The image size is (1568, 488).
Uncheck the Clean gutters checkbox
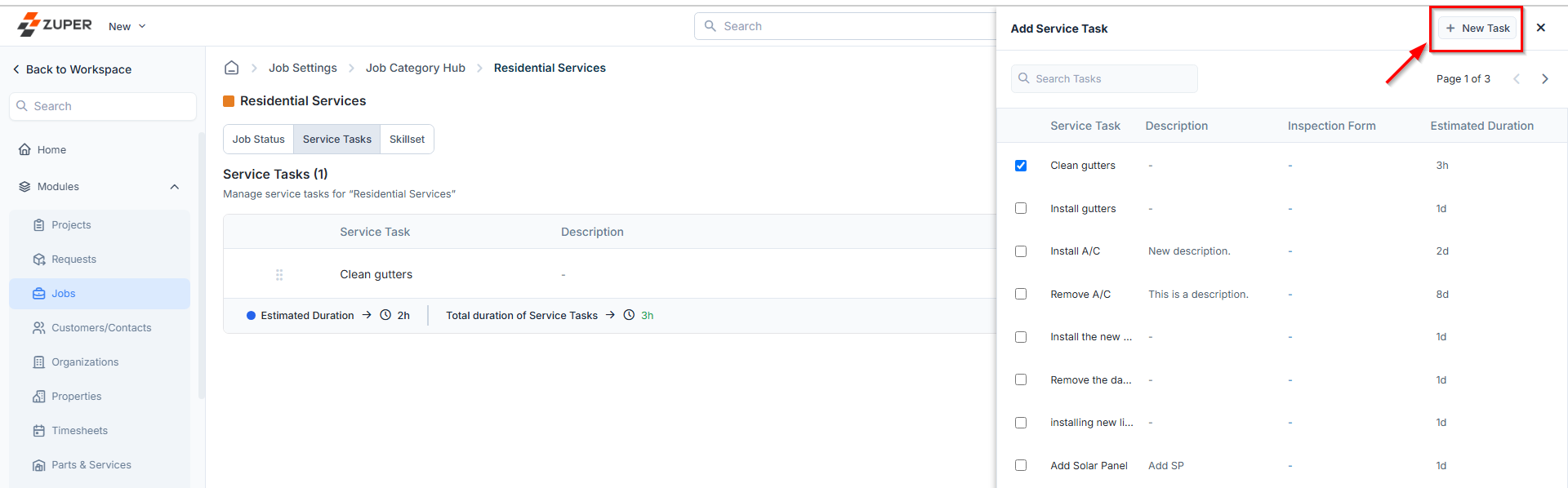tap(1021, 166)
